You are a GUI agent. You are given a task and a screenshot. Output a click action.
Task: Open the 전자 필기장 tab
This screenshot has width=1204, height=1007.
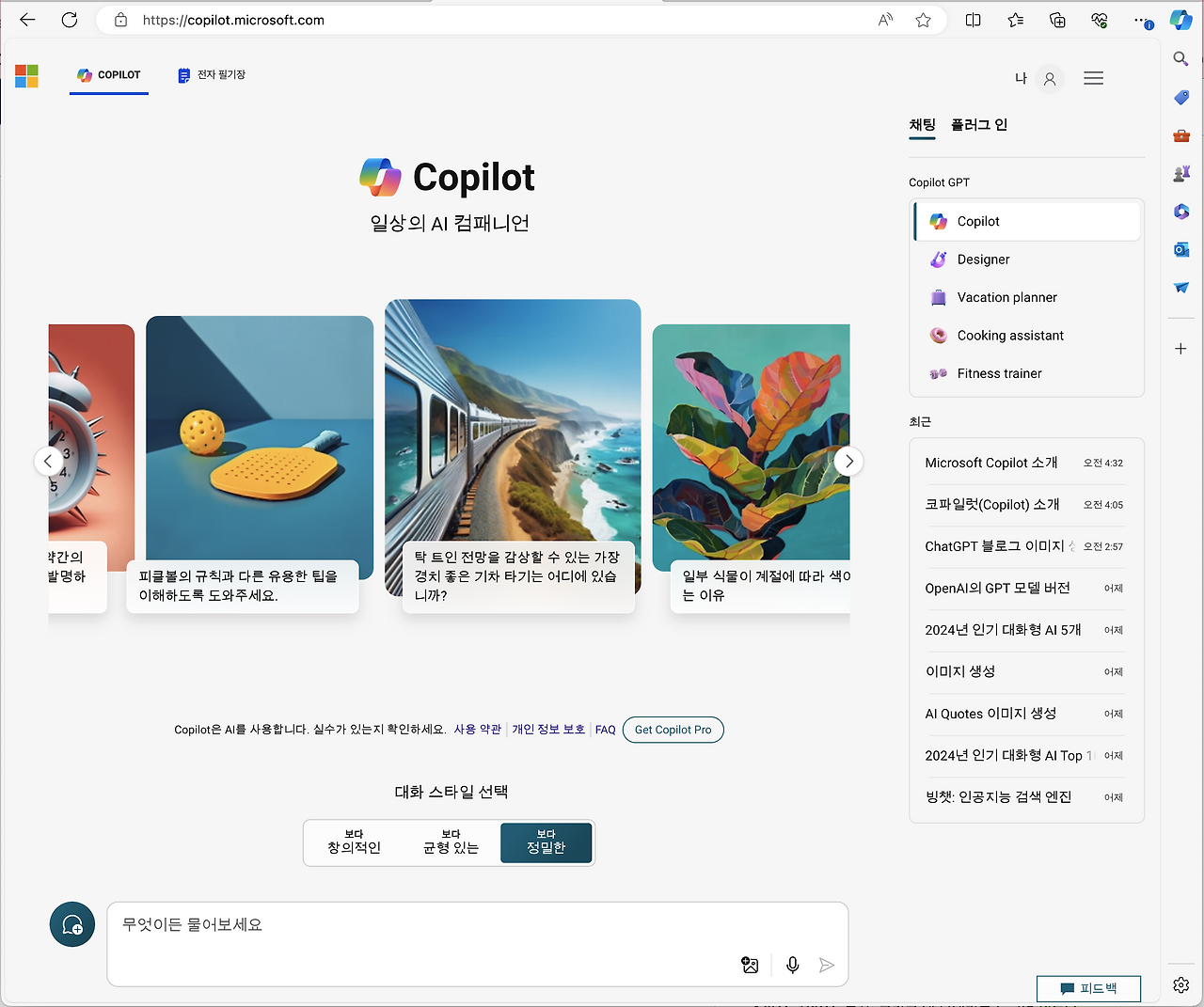pyautogui.click(x=211, y=75)
